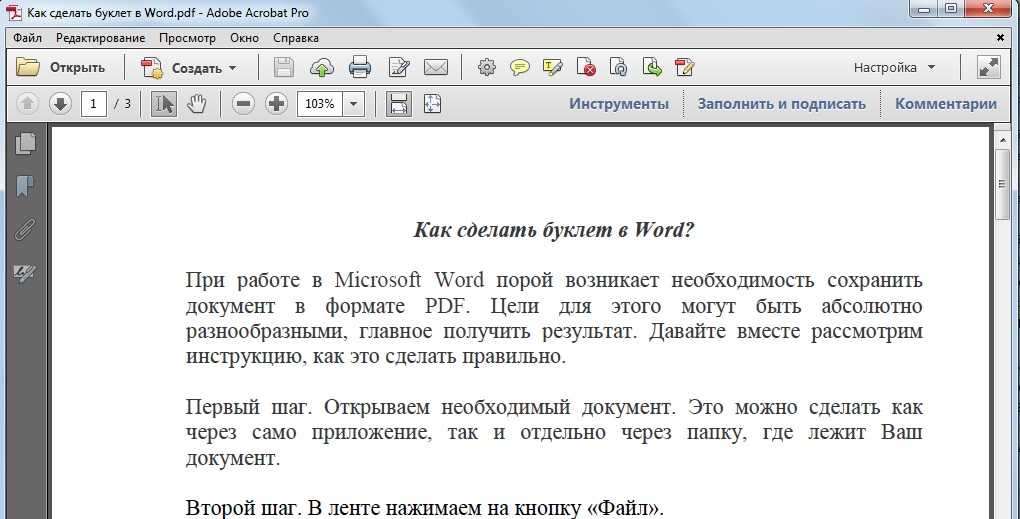Toggle fit width scrolling mode
1020x519 pixels.
tap(398, 103)
